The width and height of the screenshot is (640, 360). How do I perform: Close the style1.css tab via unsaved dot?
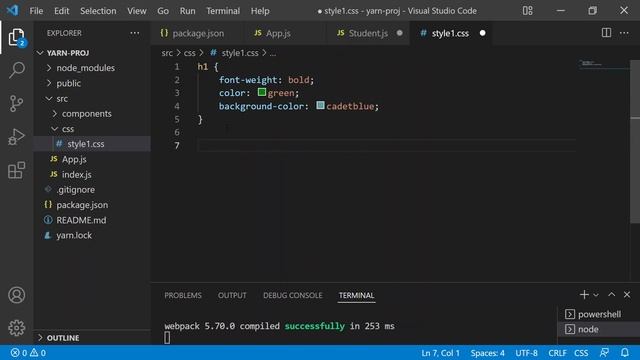[482, 33]
